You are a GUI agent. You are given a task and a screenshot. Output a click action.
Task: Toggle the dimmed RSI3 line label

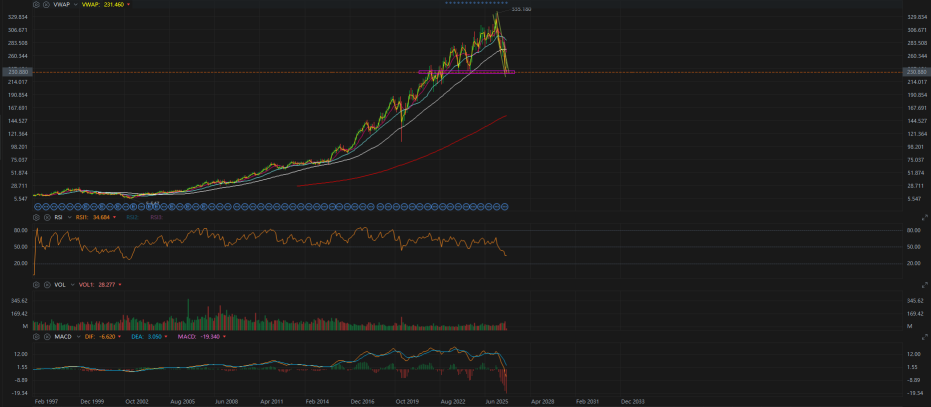coord(157,217)
